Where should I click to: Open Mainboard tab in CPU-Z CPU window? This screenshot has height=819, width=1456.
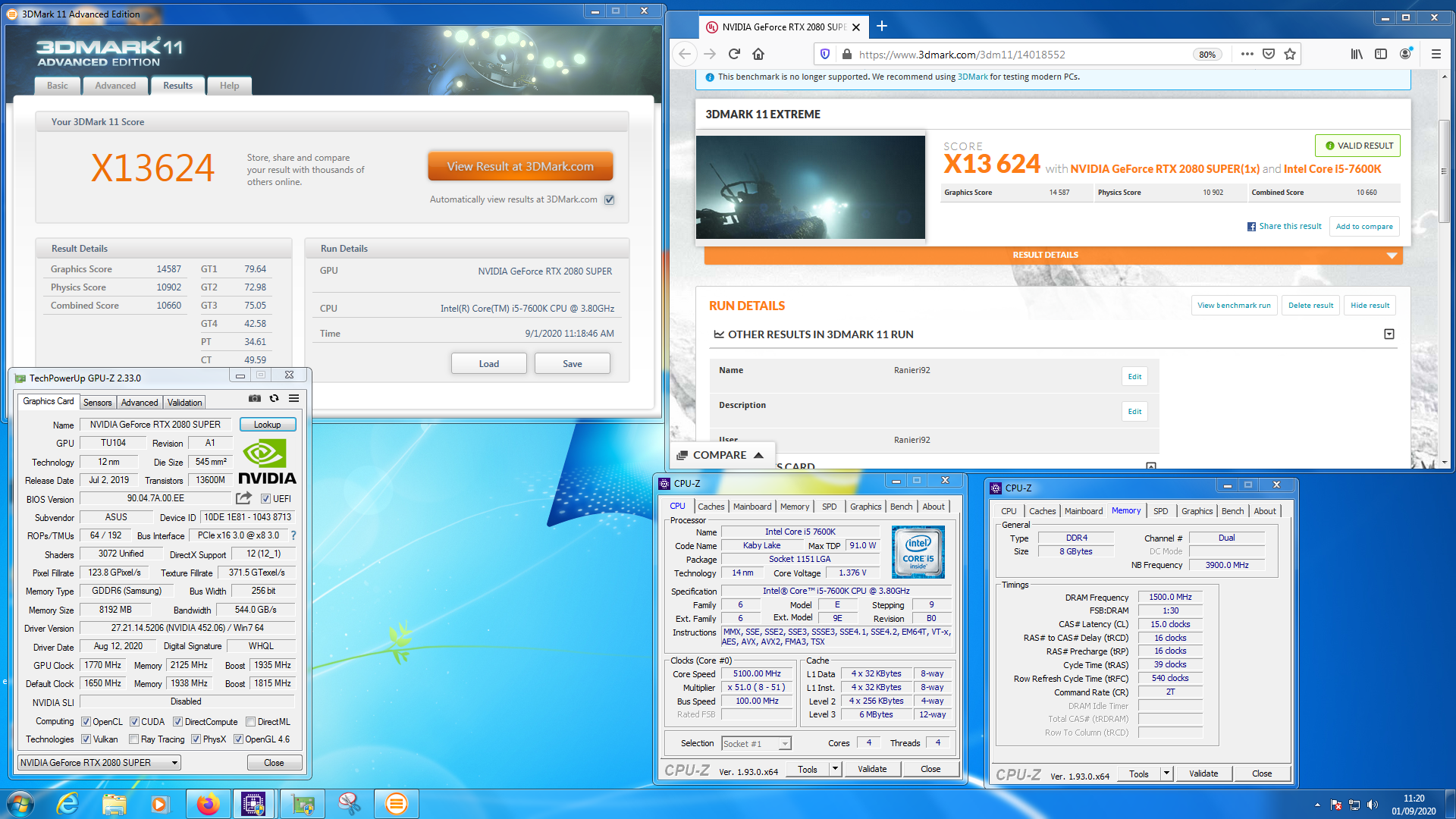752,507
